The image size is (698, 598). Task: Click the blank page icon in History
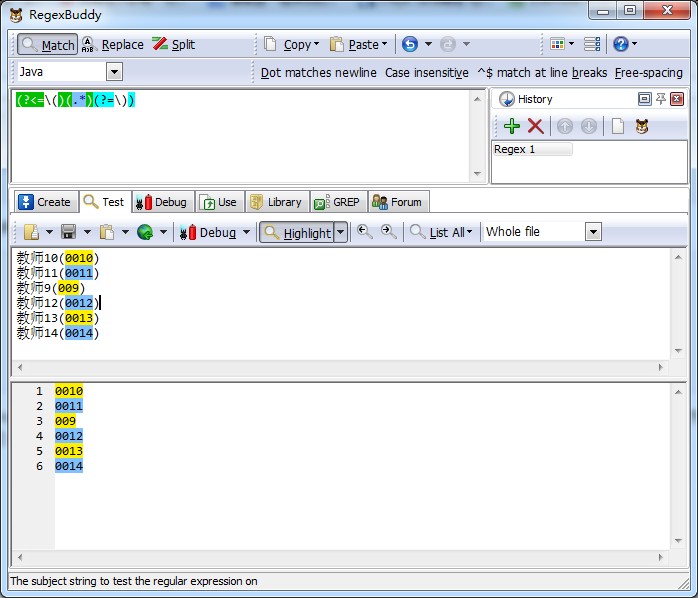(x=617, y=126)
